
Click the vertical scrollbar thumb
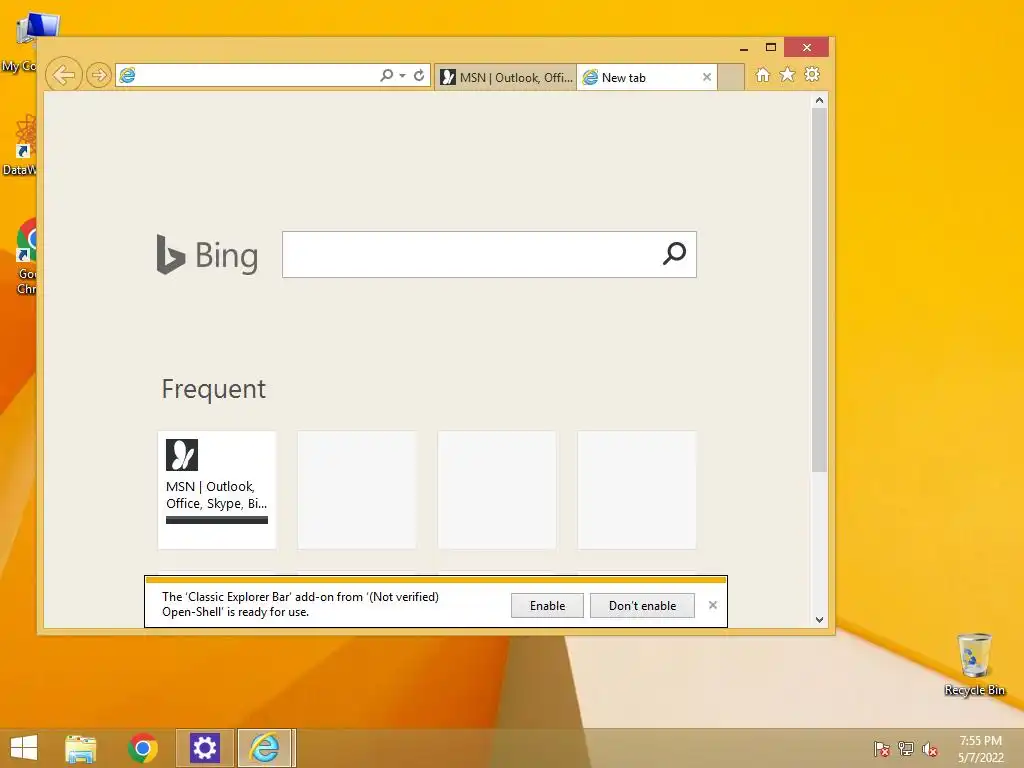click(x=820, y=290)
